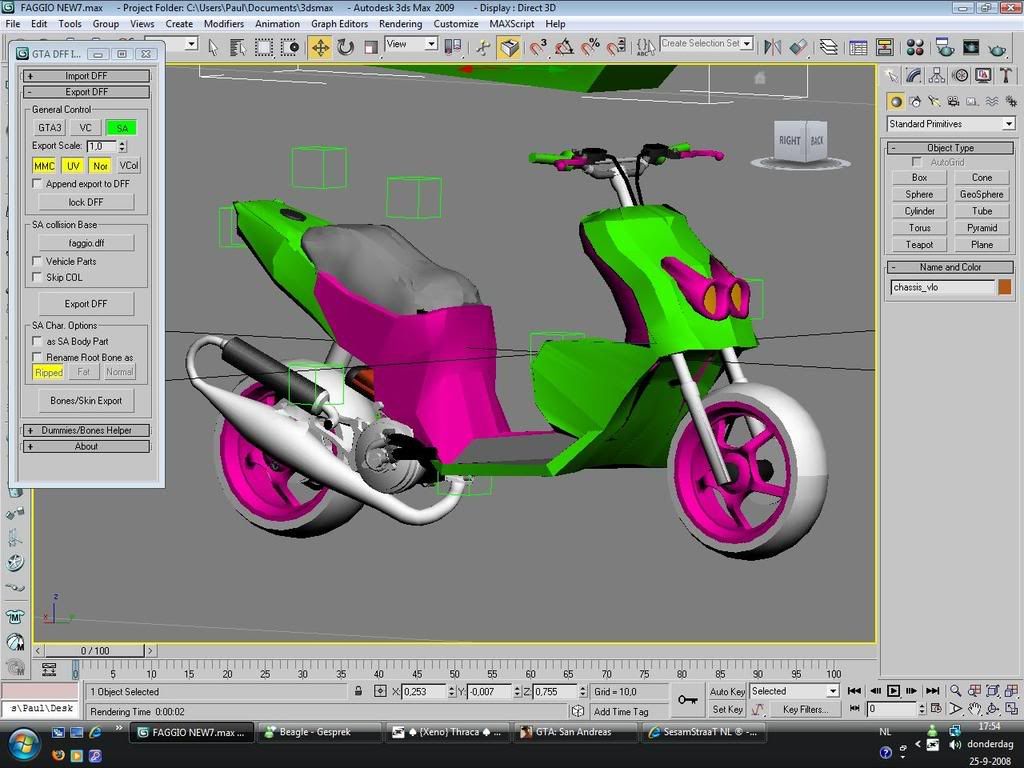Open the Curve Editor
The height and width of the screenshot is (768, 1024).
pyautogui.click(x=858, y=47)
